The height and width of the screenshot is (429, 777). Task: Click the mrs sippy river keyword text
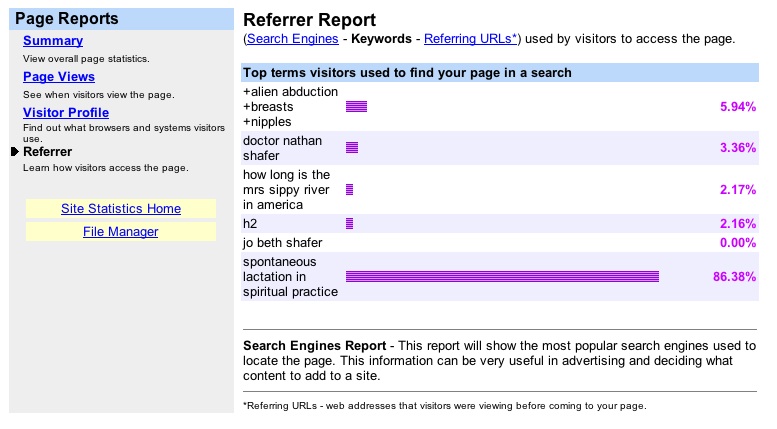(286, 190)
